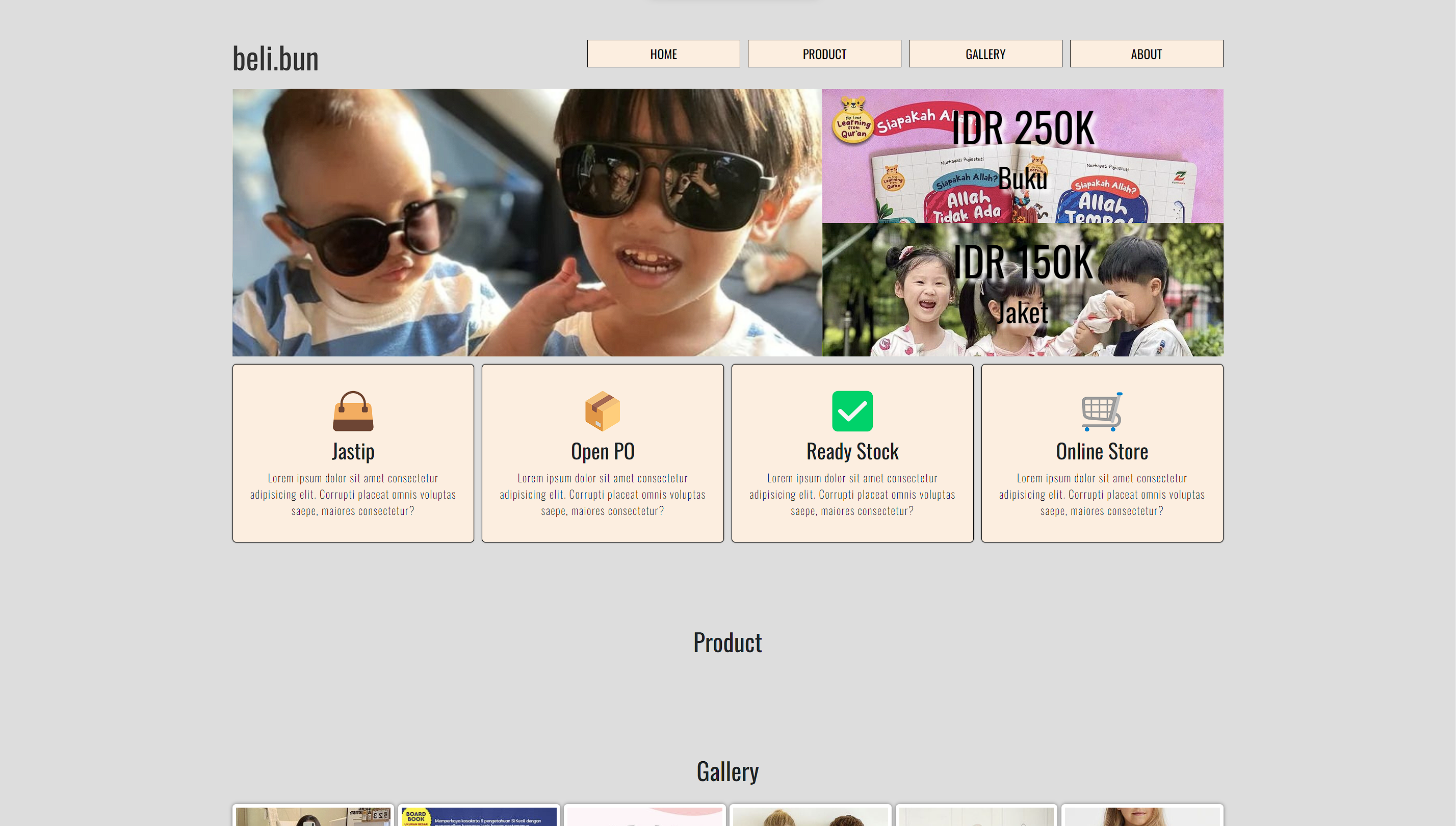1456x826 pixels.
Task: Click the shopping cart icon above Online Store
Action: [1102, 411]
